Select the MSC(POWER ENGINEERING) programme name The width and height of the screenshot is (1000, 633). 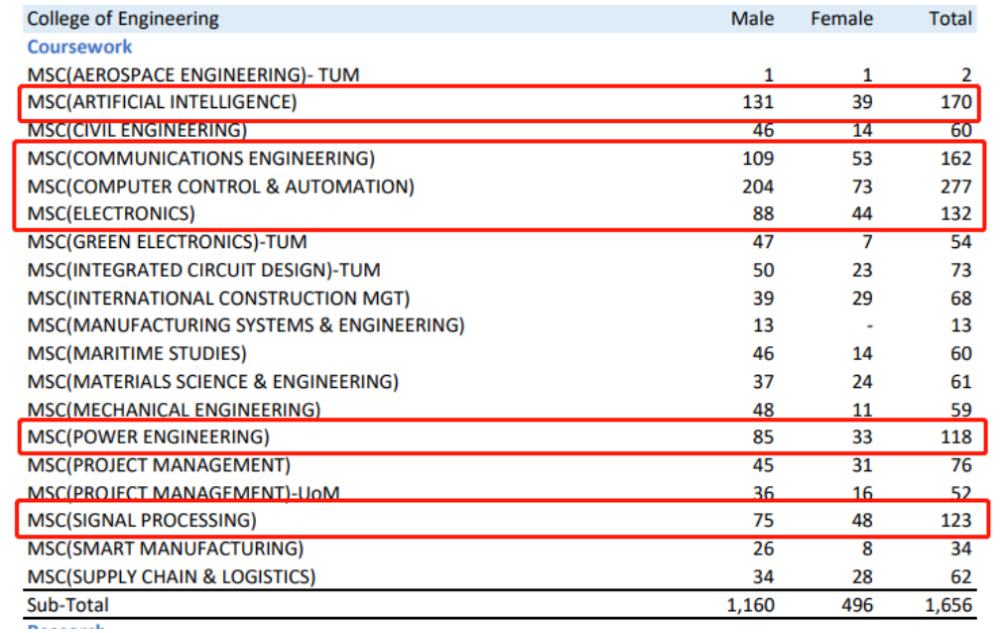[146, 437]
